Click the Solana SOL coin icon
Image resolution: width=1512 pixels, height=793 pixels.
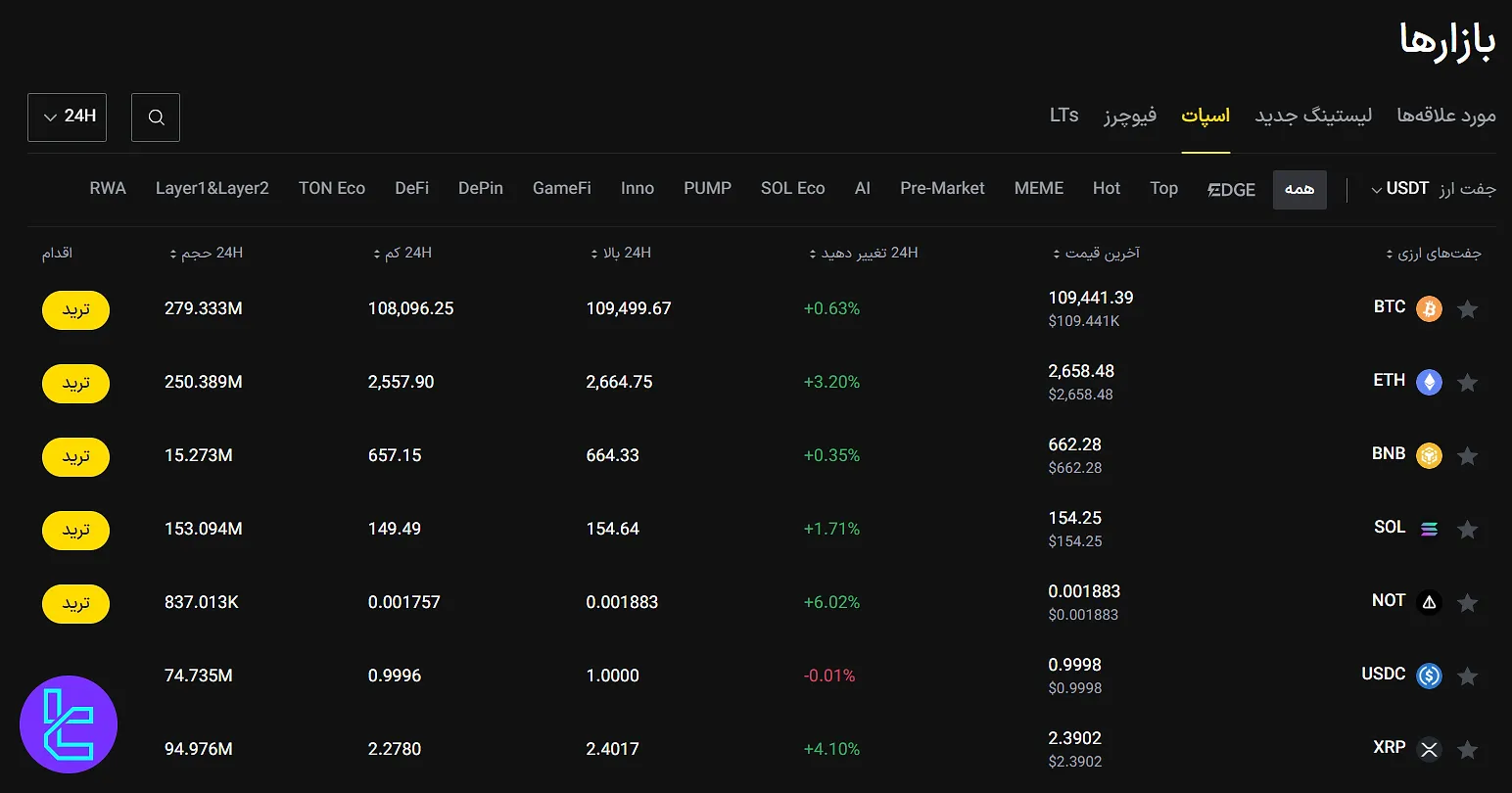[1429, 530]
